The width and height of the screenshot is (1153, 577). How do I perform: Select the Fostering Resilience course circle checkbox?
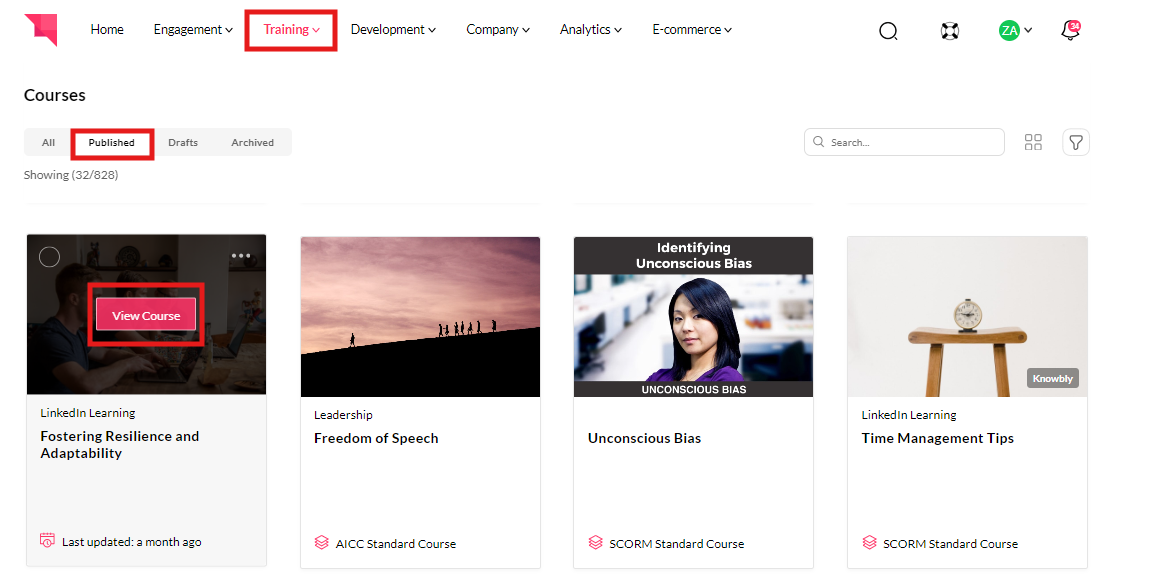click(49, 257)
